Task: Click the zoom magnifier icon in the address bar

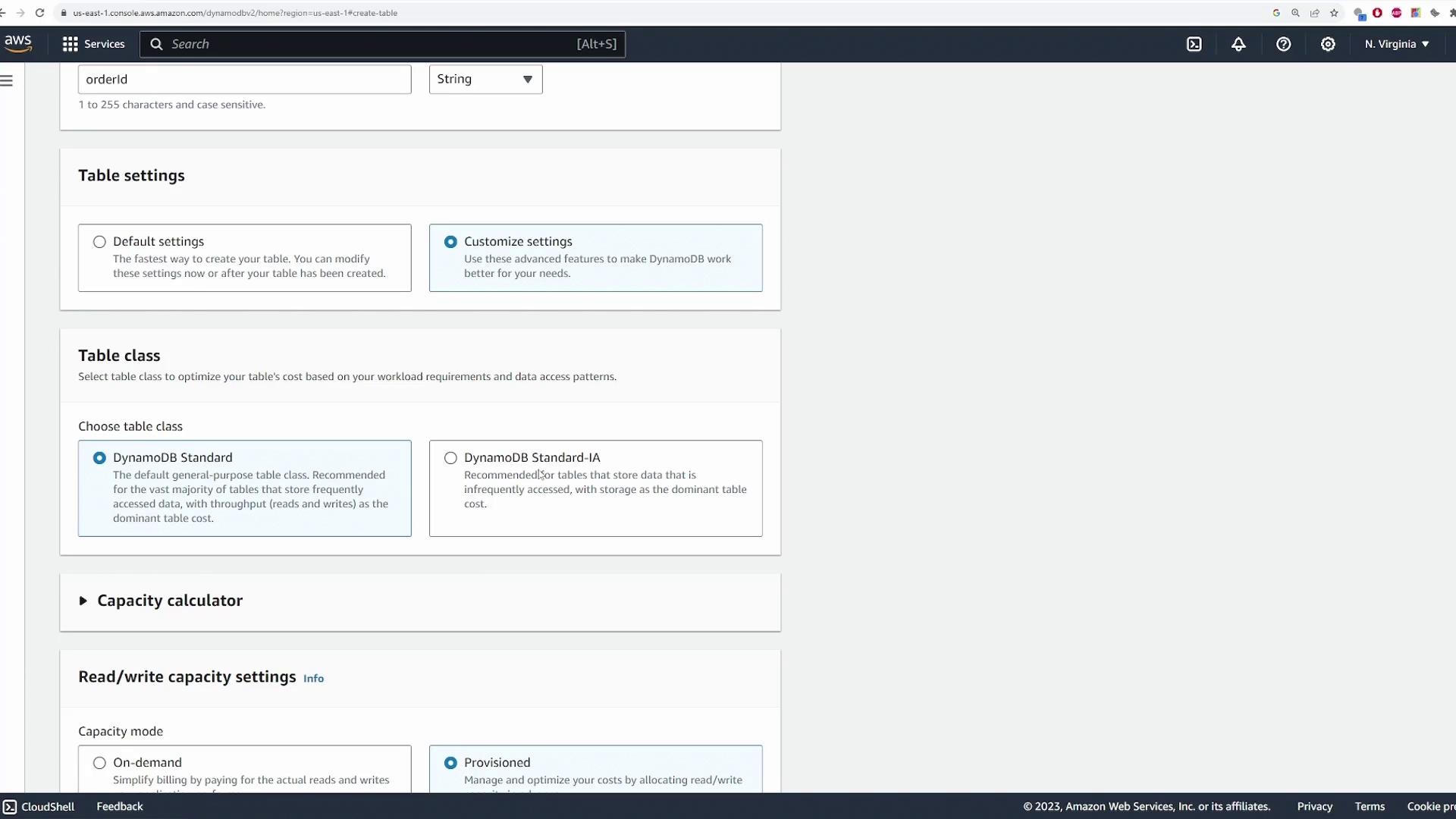Action: point(1295,13)
